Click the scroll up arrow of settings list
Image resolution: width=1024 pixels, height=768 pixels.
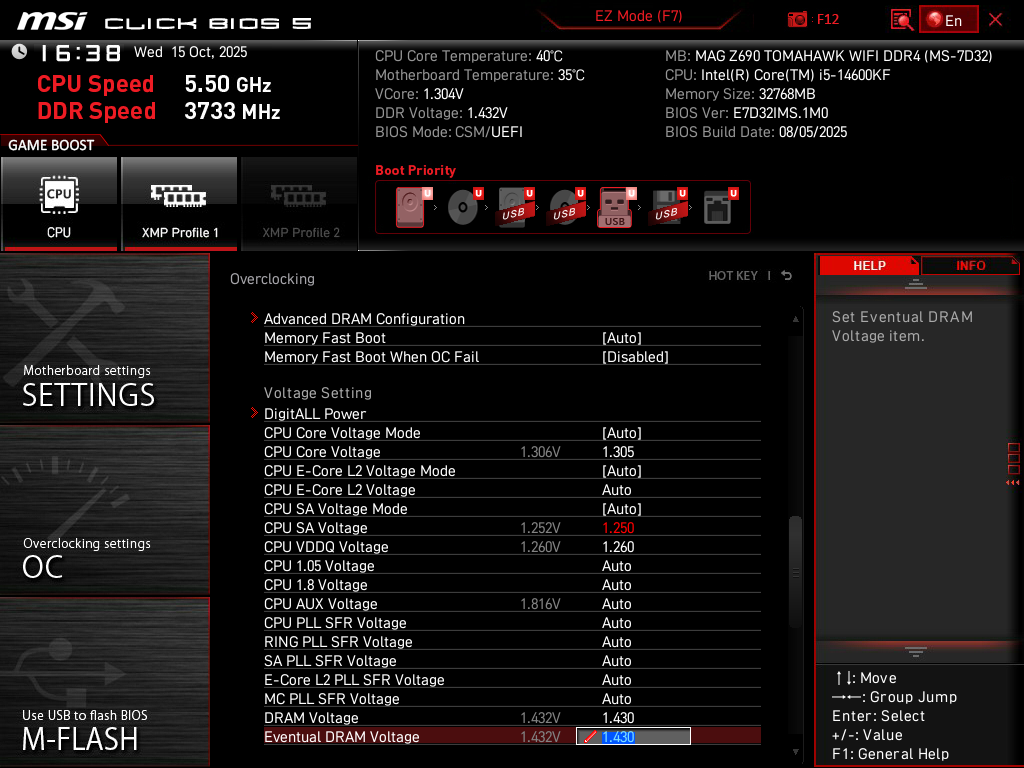click(795, 319)
